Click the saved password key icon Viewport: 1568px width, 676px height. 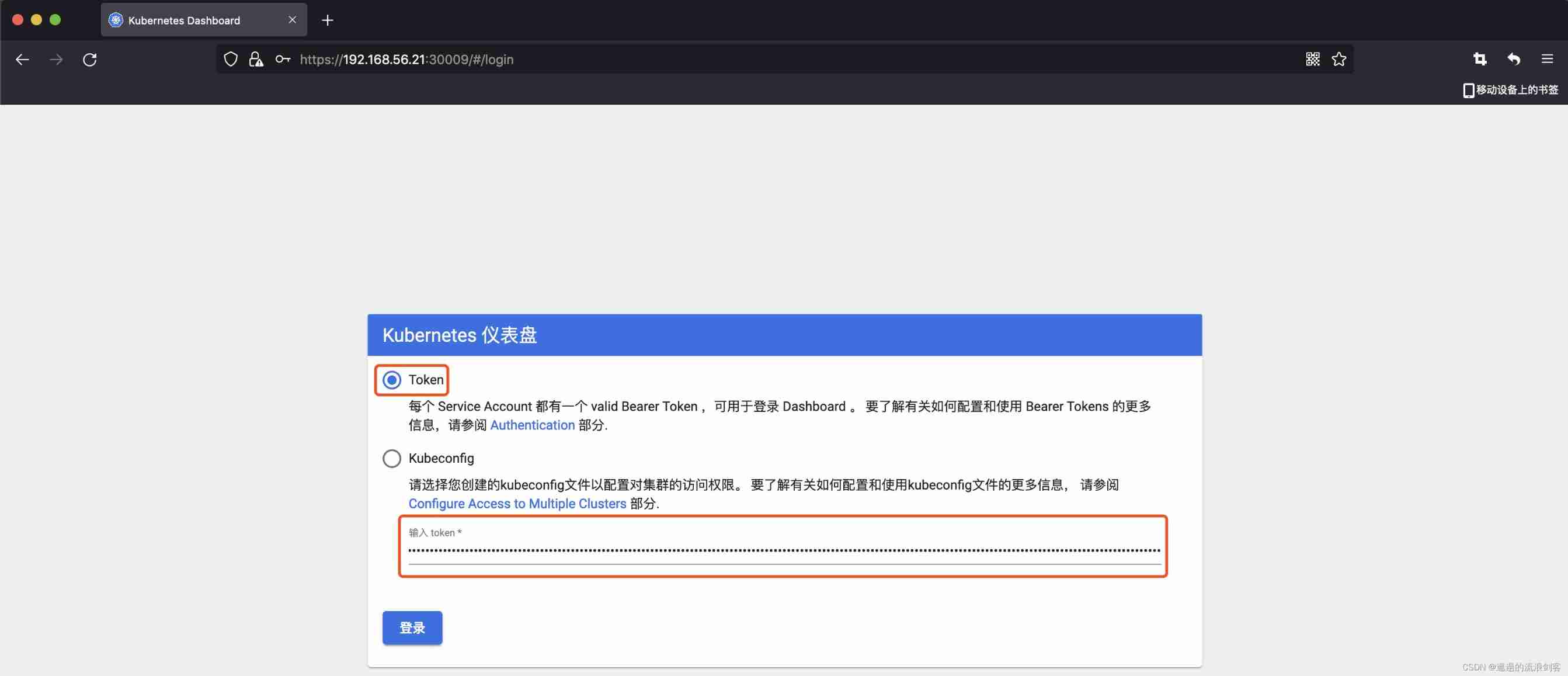point(283,59)
